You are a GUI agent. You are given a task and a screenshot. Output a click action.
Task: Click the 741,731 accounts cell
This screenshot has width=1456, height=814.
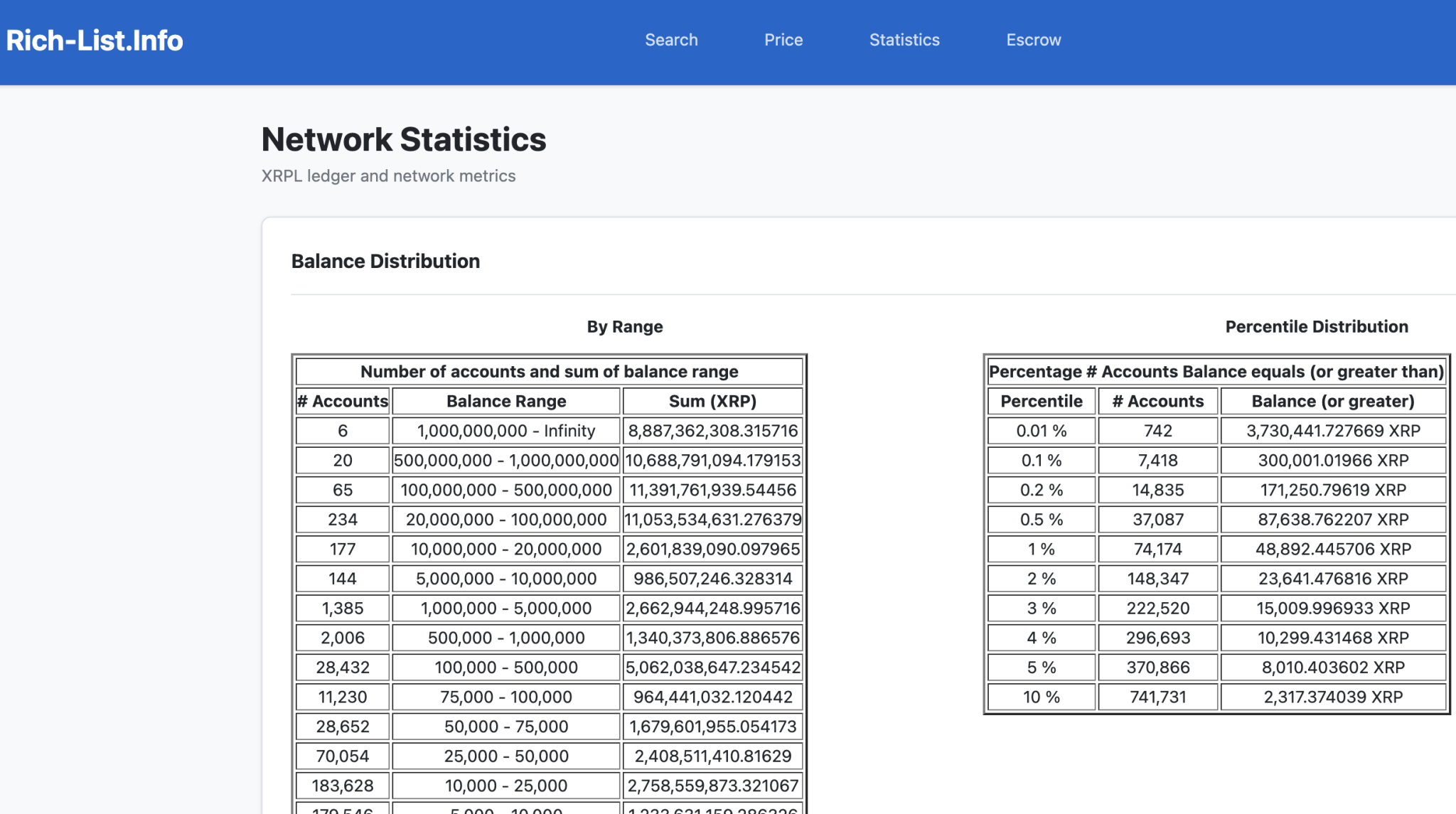1157,697
